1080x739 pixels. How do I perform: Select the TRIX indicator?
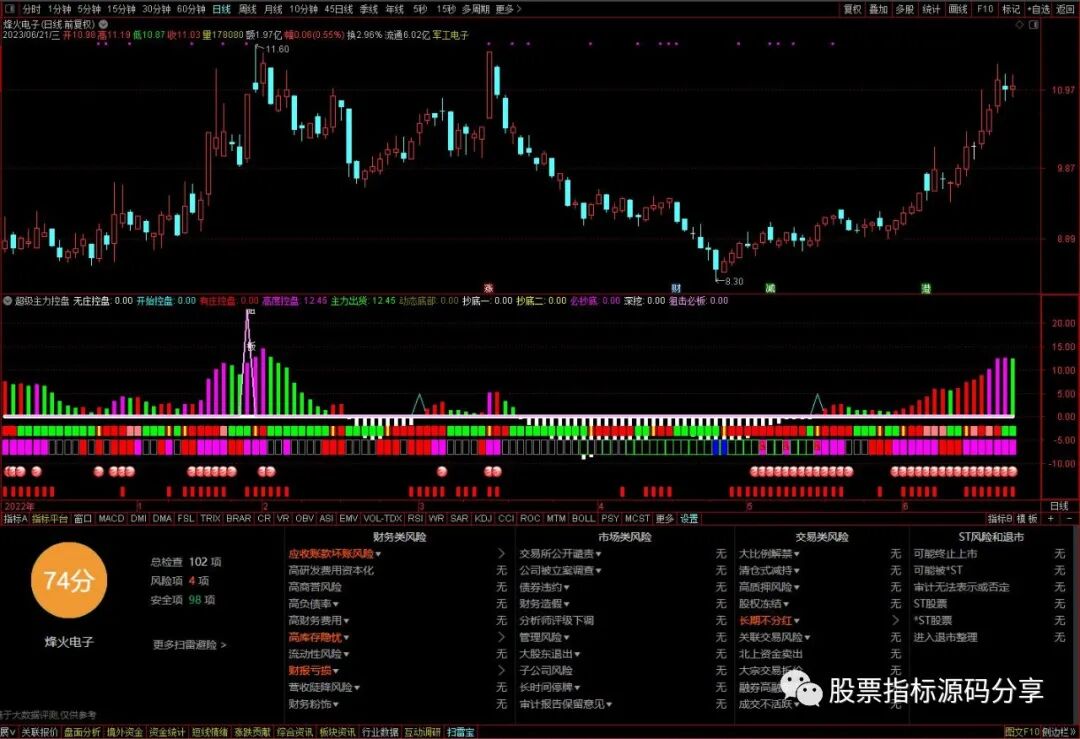tap(210, 518)
